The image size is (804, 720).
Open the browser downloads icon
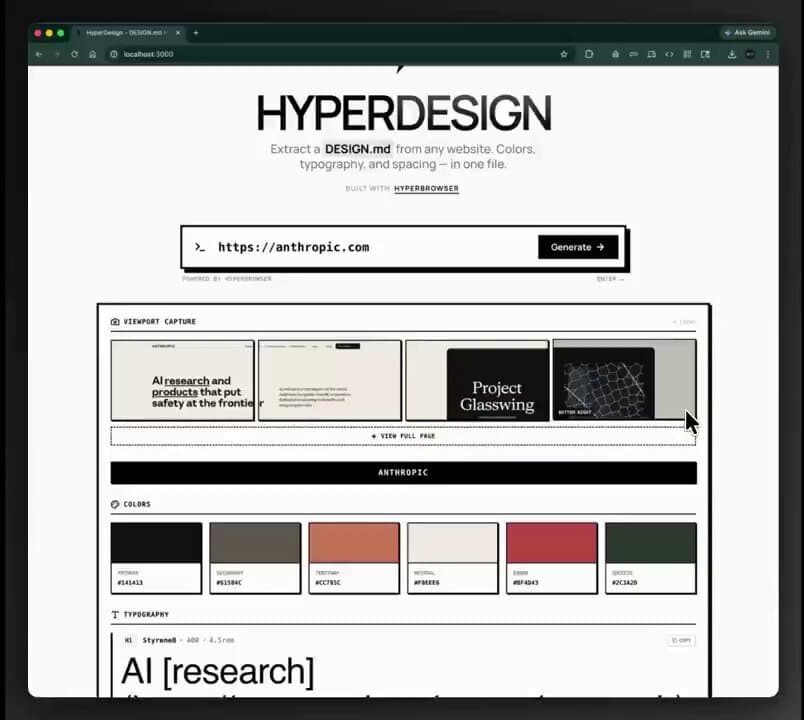pos(732,54)
